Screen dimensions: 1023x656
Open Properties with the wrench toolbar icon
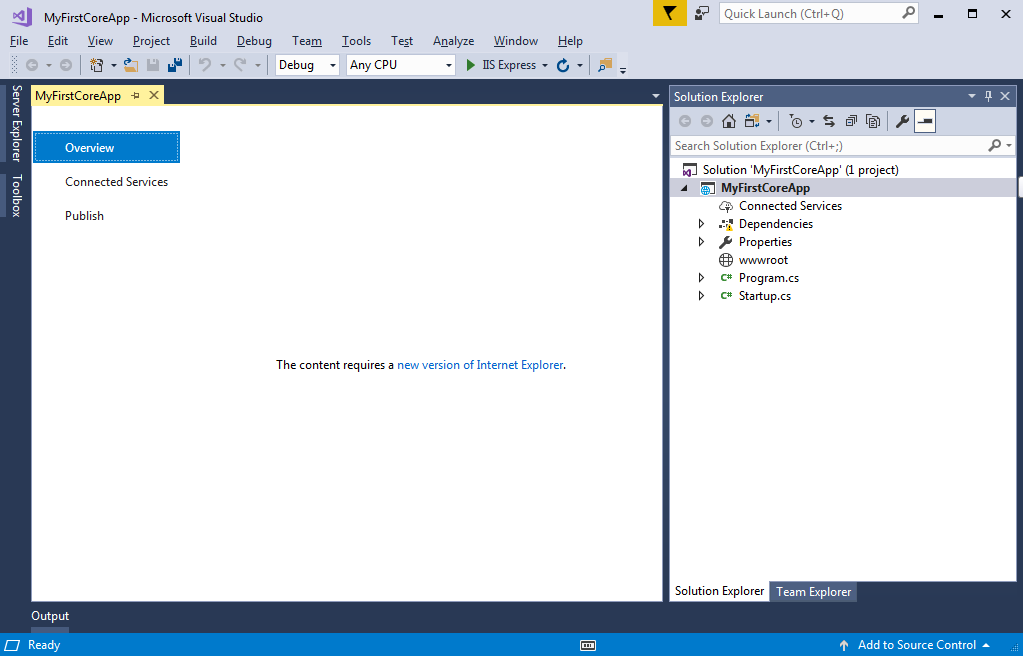[902, 121]
